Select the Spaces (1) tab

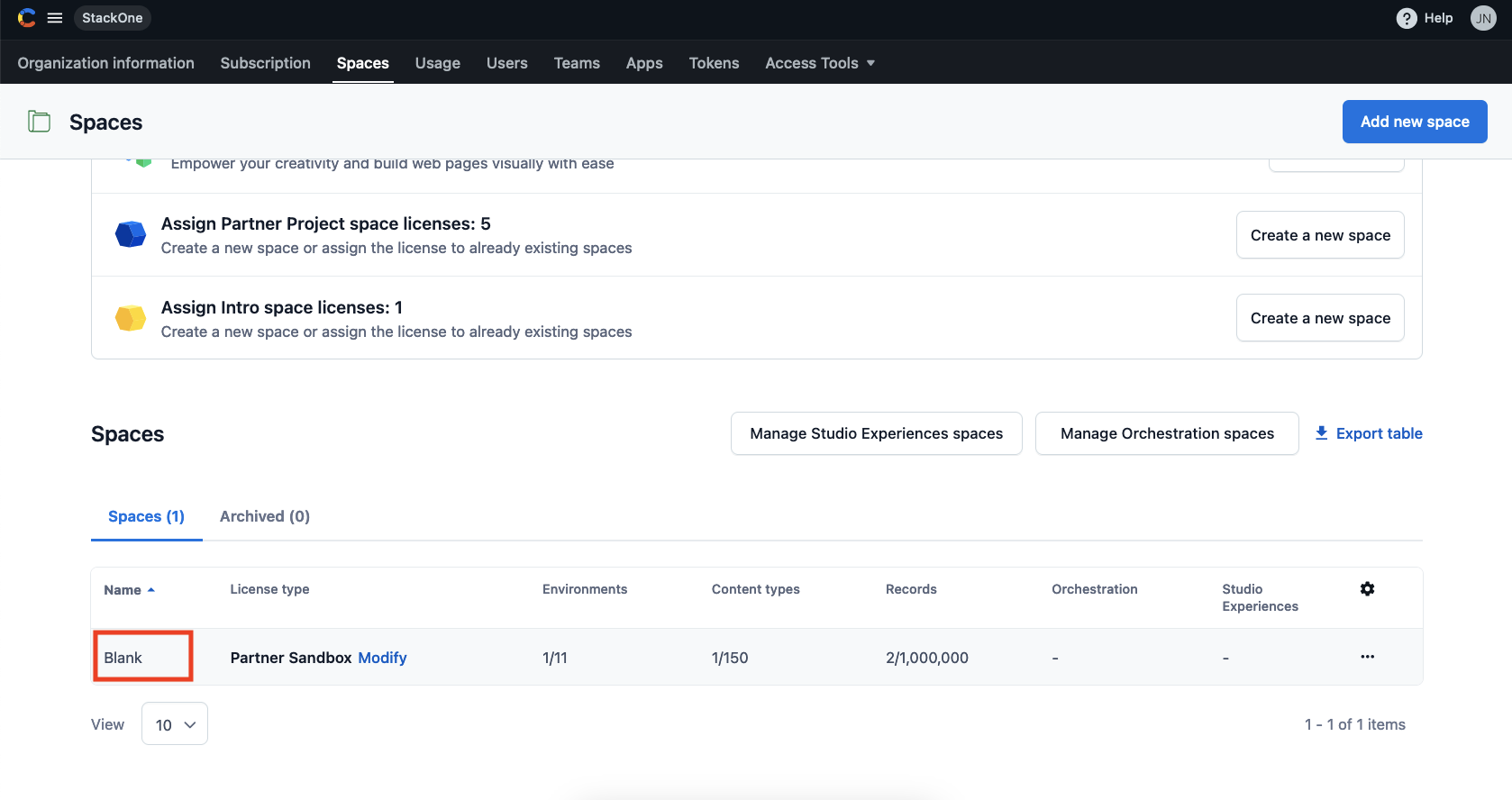(146, 516)
